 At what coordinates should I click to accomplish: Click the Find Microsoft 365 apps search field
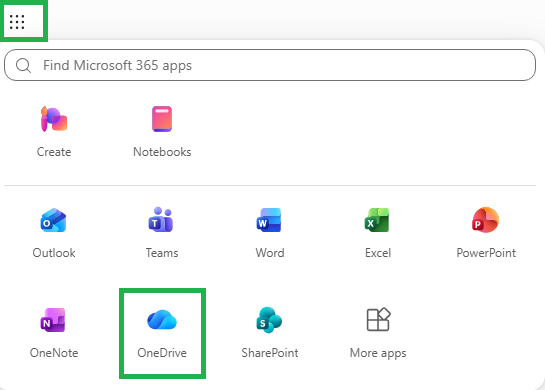click(270, 65)
